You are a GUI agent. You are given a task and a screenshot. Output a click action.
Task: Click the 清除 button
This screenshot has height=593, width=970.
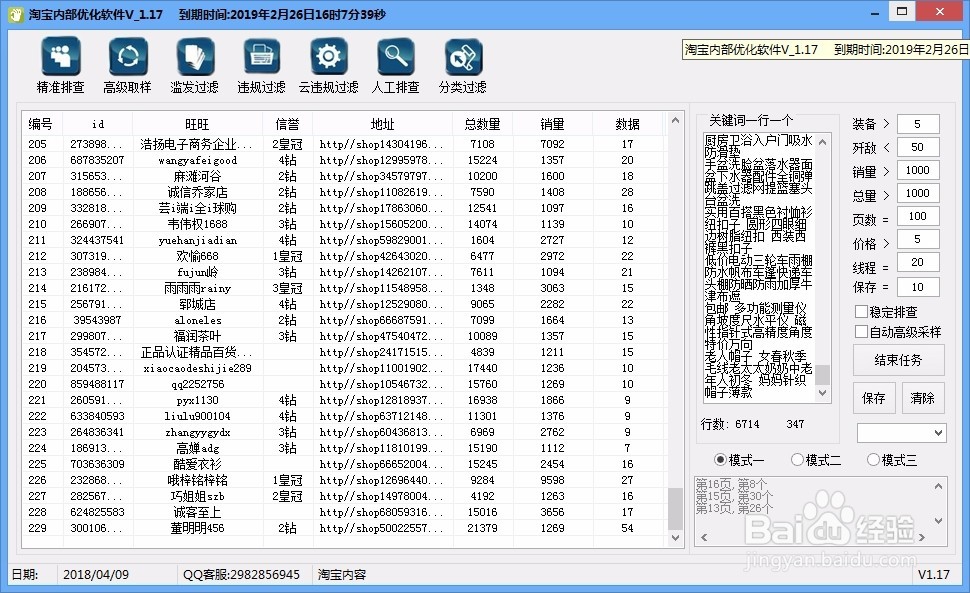922,398
